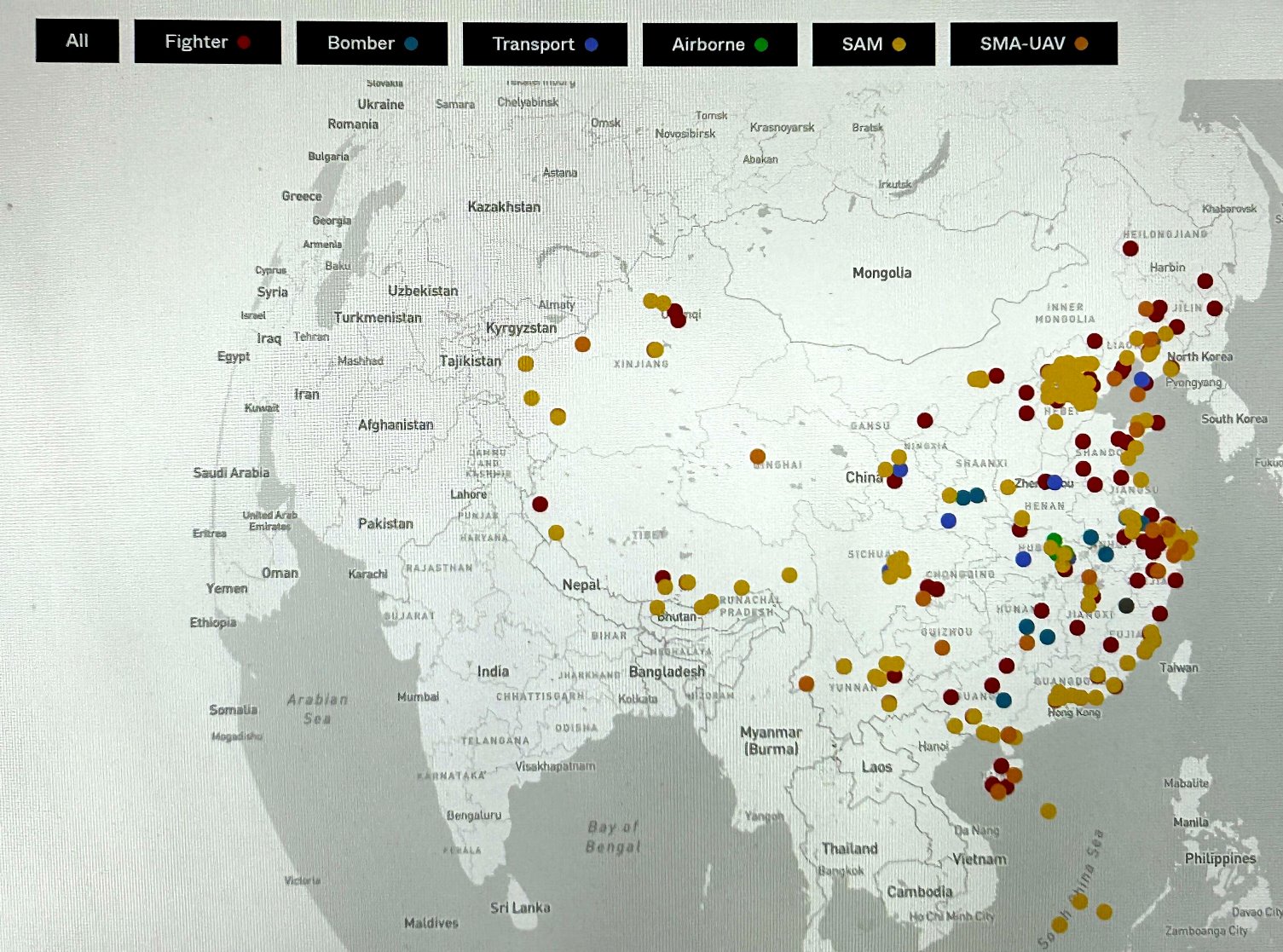The height and width of the screenshot is (952, 1283).
Task: Click the orange marker east of Kyrgyzstan
Action: tap(582, 344)
